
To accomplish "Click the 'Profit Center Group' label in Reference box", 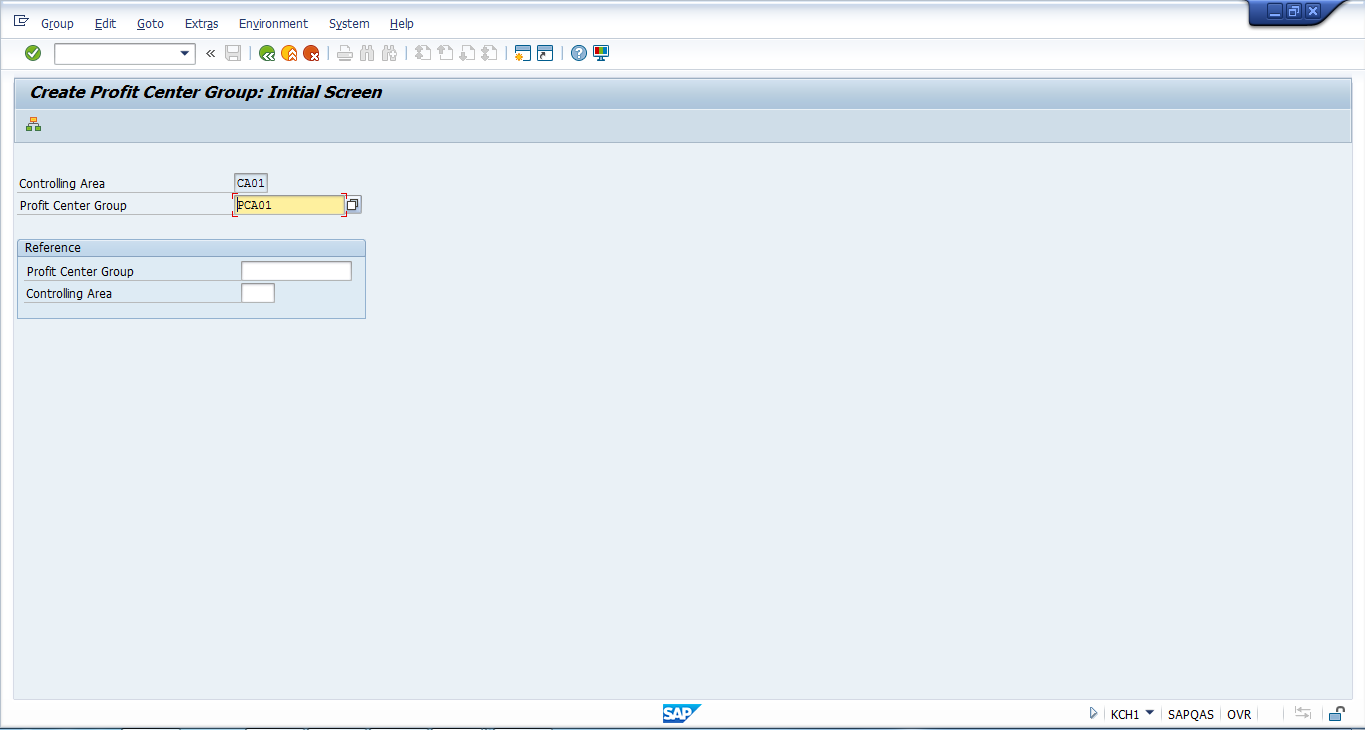I will click(80, 272).
